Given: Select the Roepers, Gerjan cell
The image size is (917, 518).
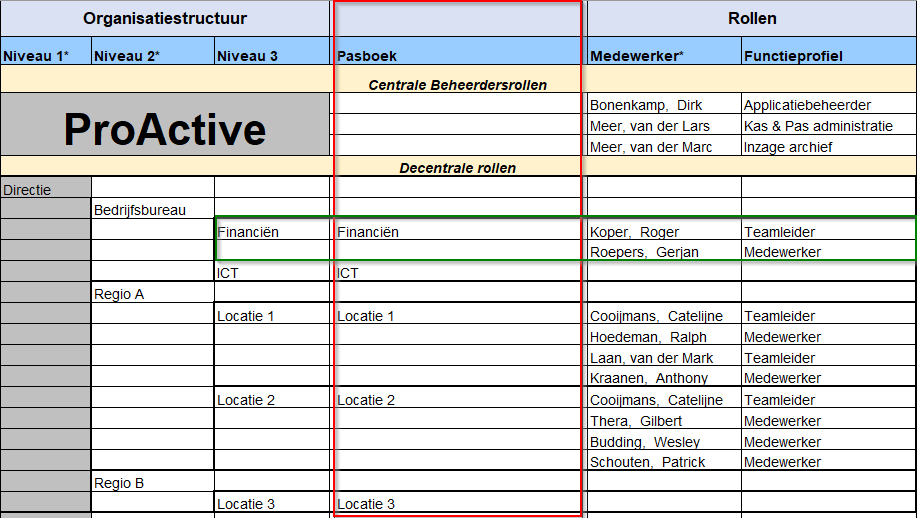Looking at the screenshot, I should tap(664, 250).
